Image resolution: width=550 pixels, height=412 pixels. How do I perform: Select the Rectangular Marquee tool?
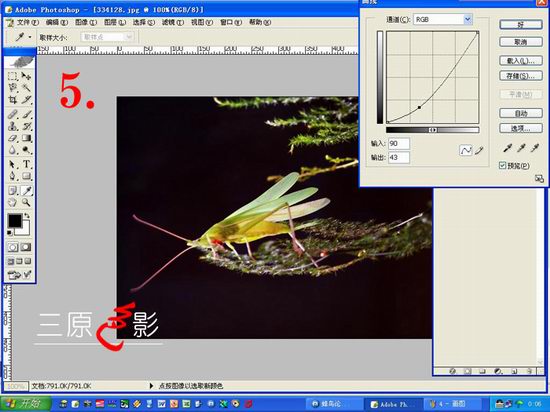coord(13,76)
